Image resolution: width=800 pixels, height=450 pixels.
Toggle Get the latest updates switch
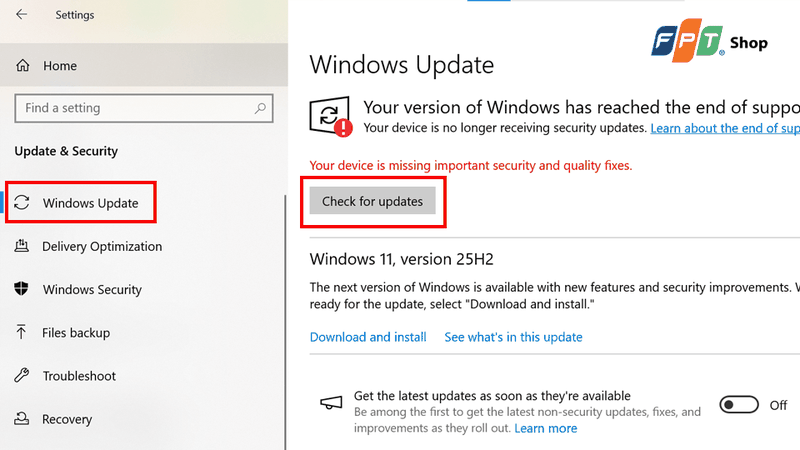739,405
